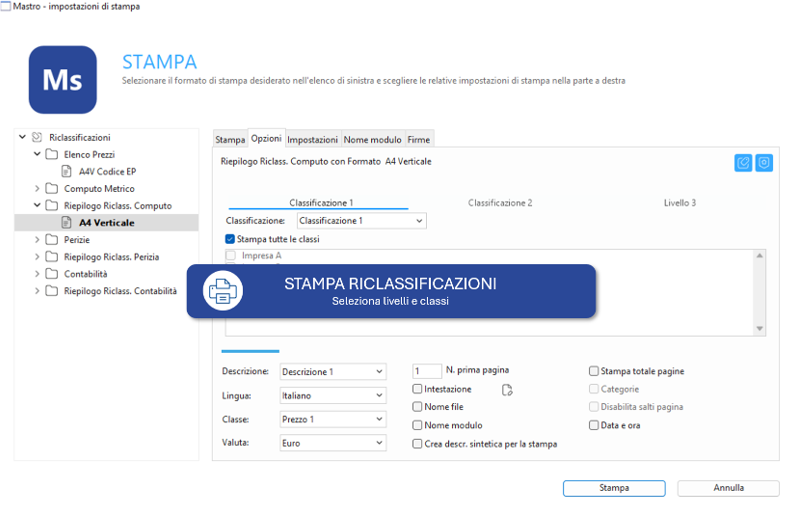Viewport: 795px width, 512px height.
Task: Expand the Riepilogo Riclass. Perizia node
Action: [37, 257]
